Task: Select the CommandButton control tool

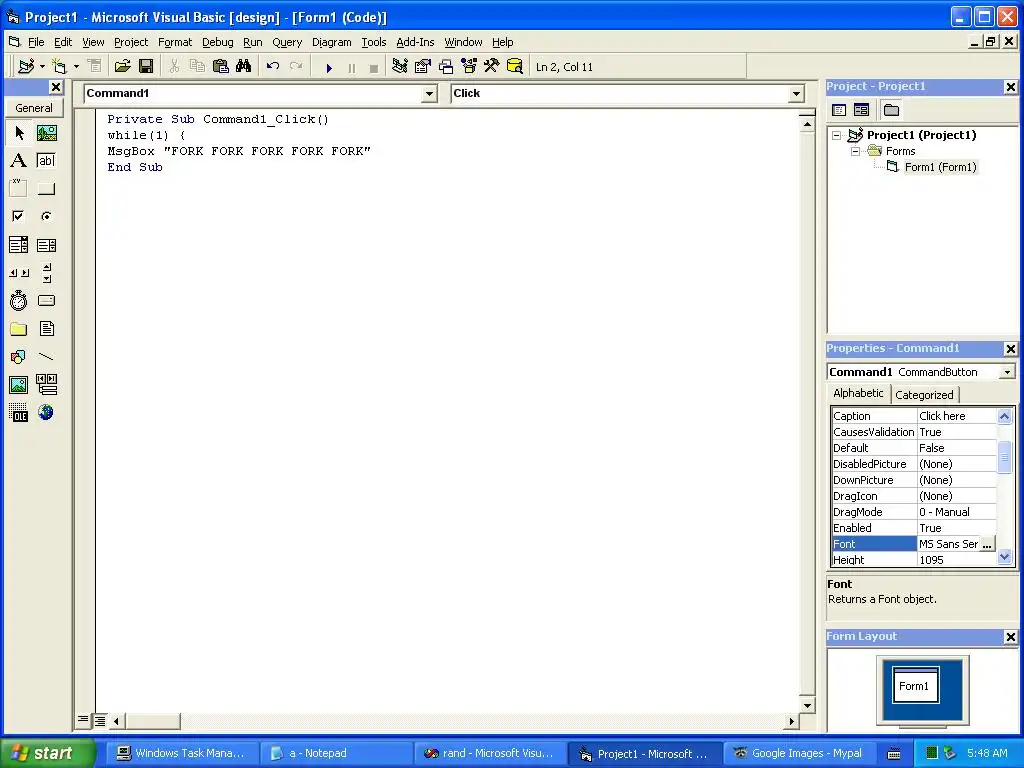Action: click(46, 189)
